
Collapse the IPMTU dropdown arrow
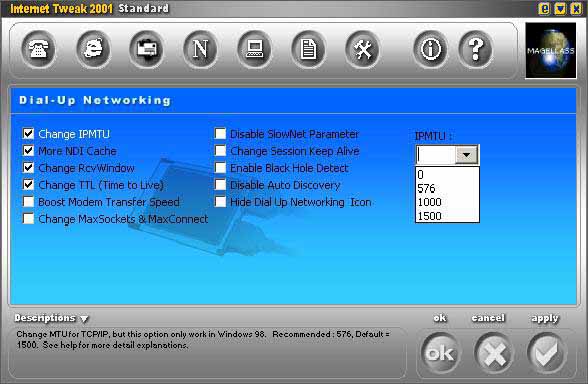coord(466,154)
